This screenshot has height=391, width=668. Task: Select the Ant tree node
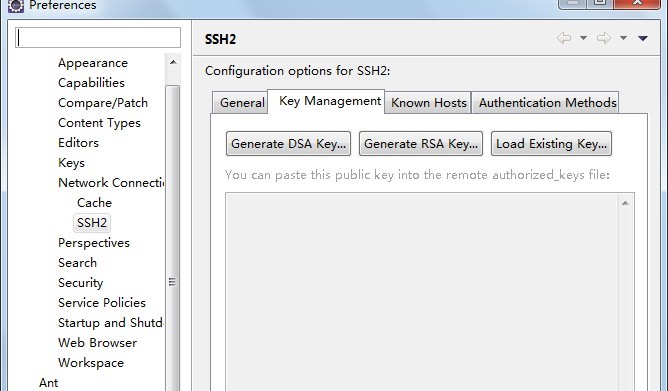click(x=49, y=383)
